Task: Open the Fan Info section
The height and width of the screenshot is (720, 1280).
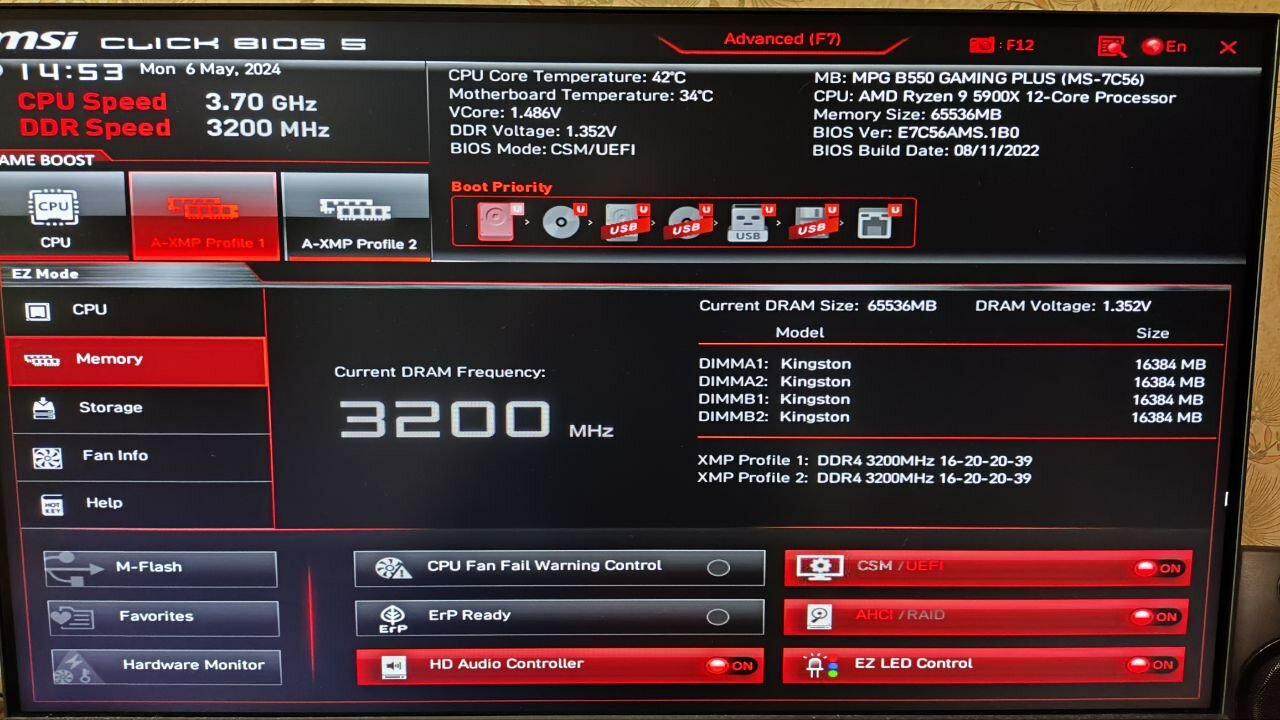Action: [142, 456]
